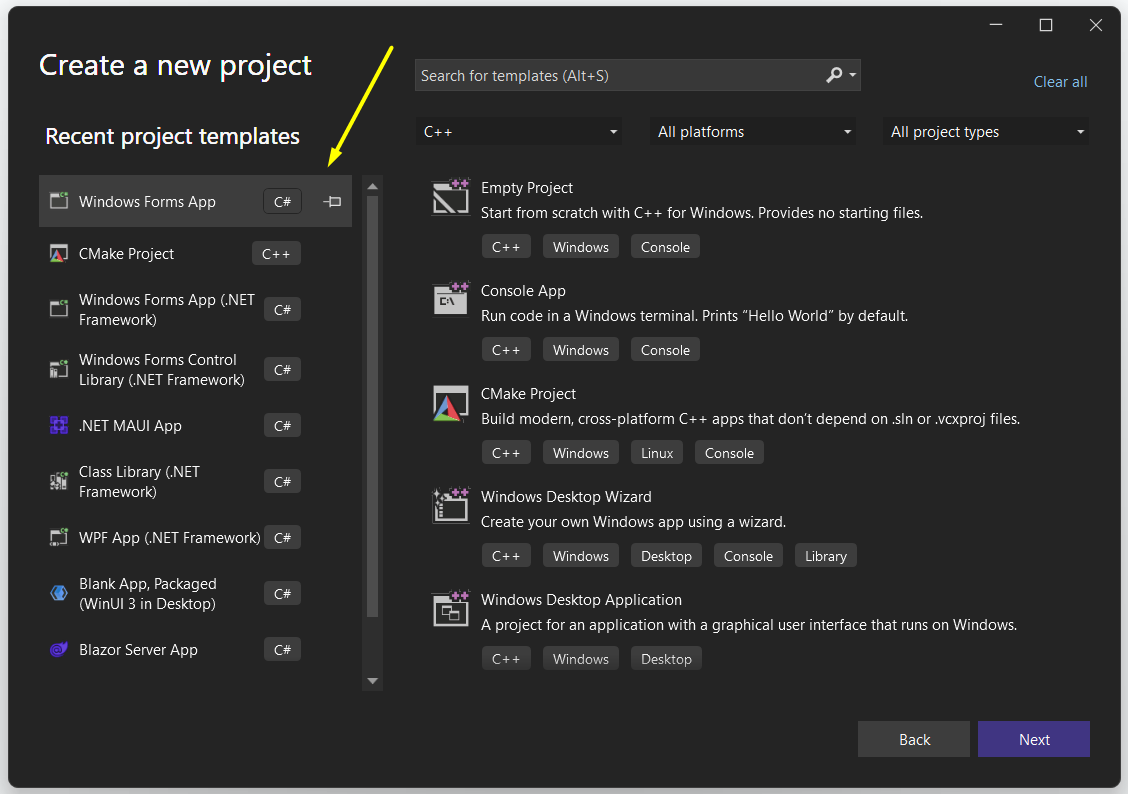
Task: Click the recent CMake Project triangle icon
Action: (x=58, y=253)
